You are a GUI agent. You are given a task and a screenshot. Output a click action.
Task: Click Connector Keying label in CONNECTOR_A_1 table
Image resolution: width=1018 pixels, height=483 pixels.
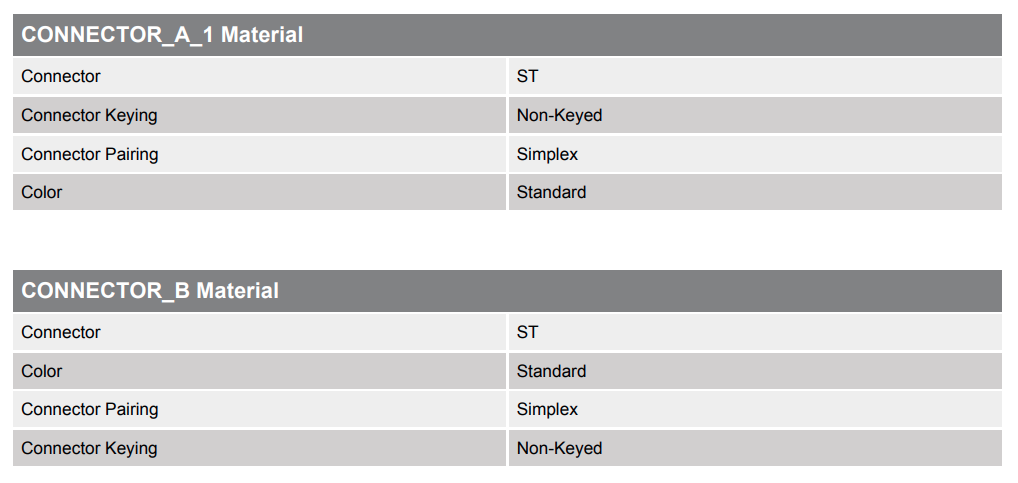point(89,115)
